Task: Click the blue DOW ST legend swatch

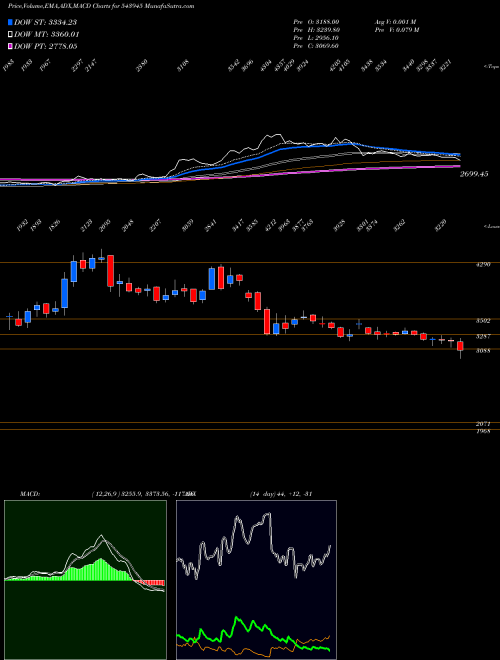Action: pyautogui.click(x=11, y=22)
